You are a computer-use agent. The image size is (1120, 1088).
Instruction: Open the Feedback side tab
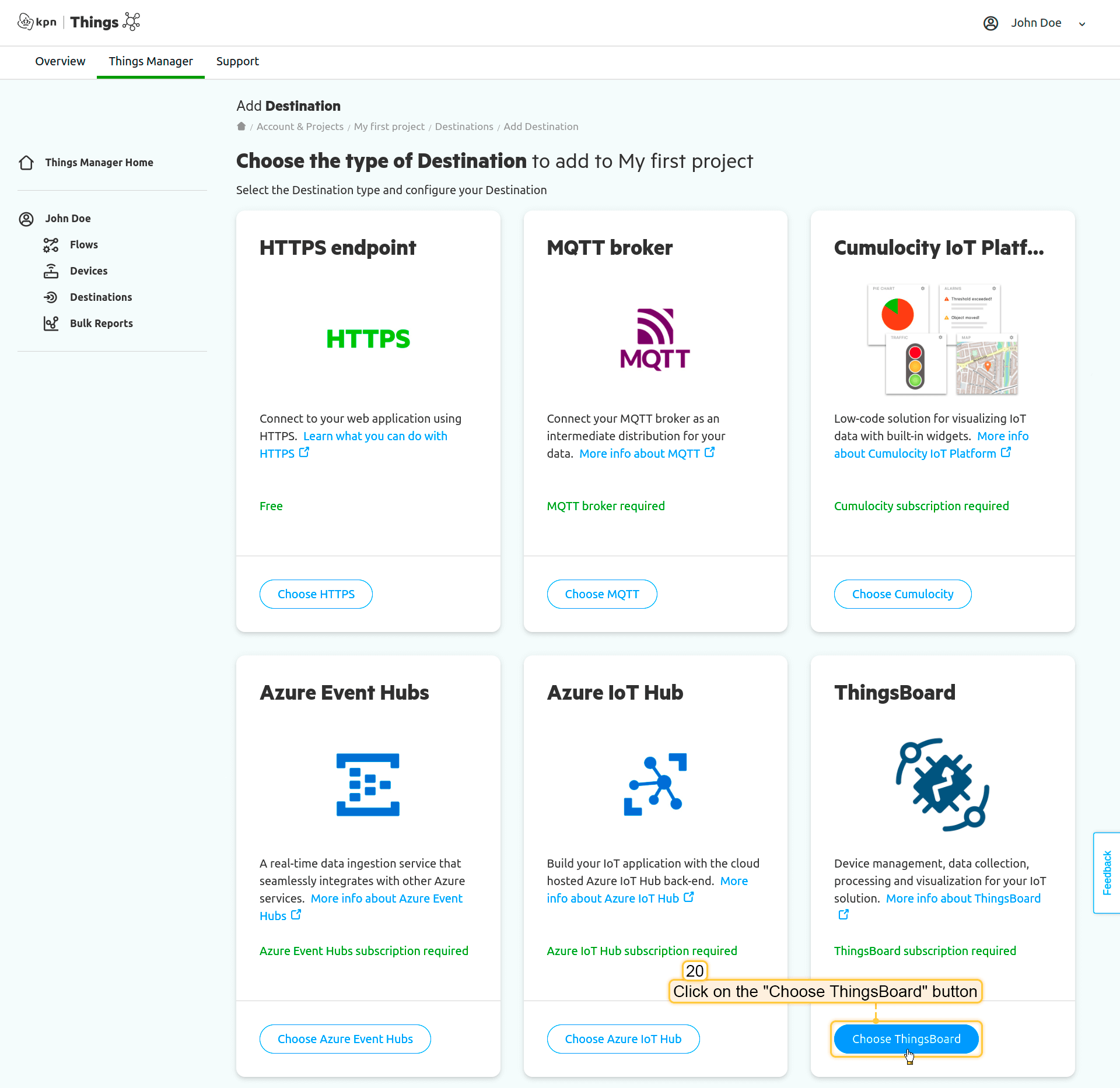1107,872
